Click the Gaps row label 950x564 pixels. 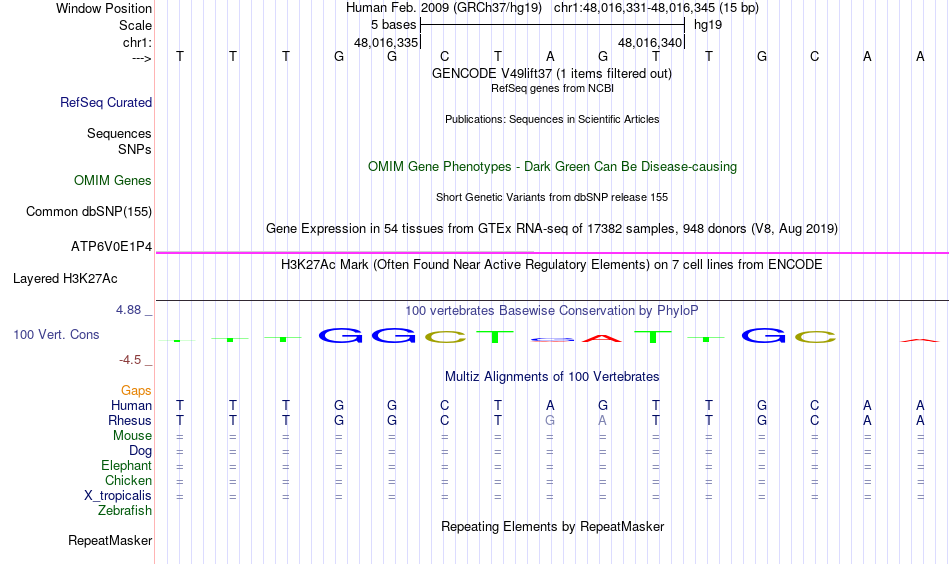point(136,390)
